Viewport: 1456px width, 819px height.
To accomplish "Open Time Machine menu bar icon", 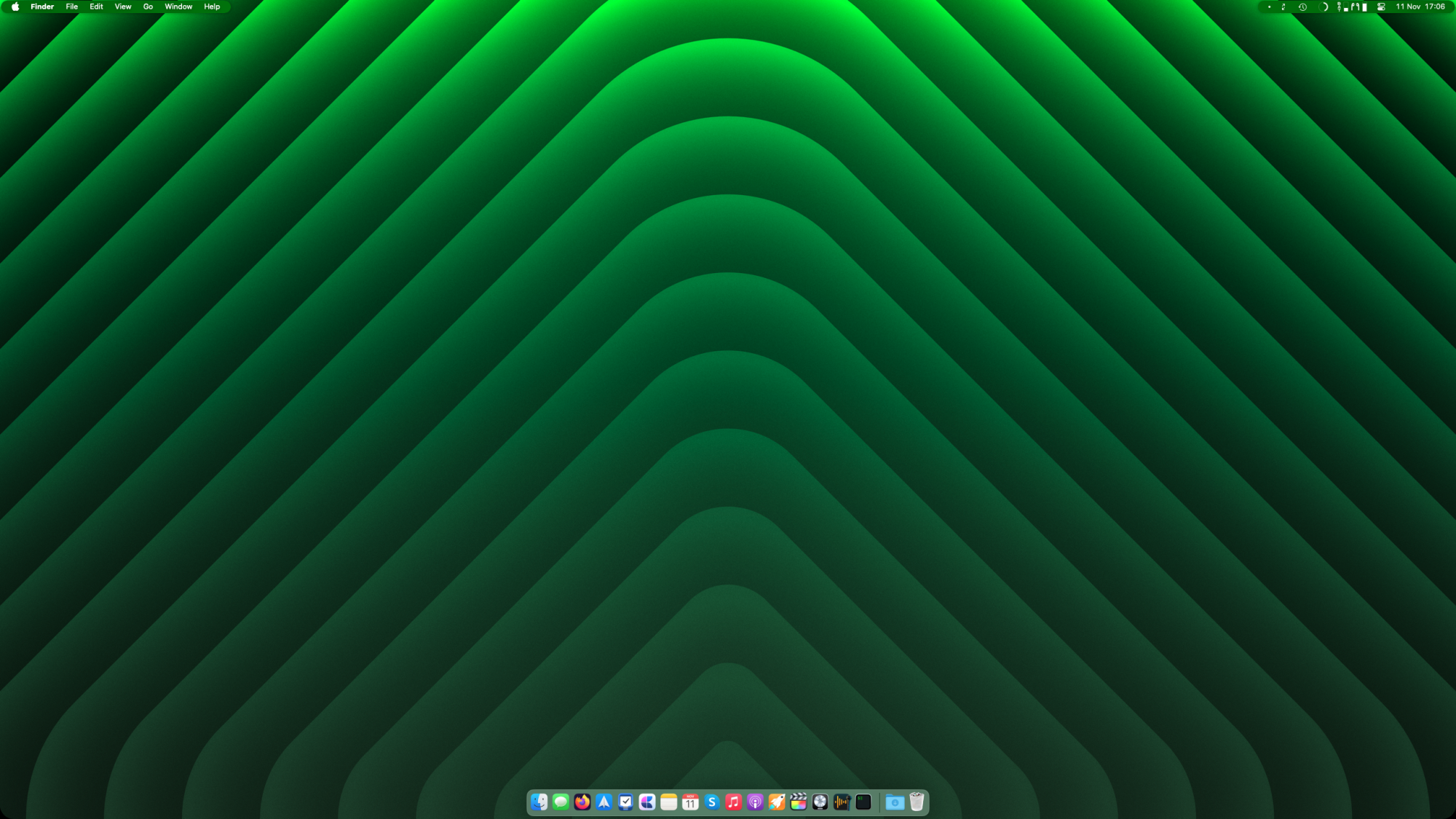I will [1303, 7].
